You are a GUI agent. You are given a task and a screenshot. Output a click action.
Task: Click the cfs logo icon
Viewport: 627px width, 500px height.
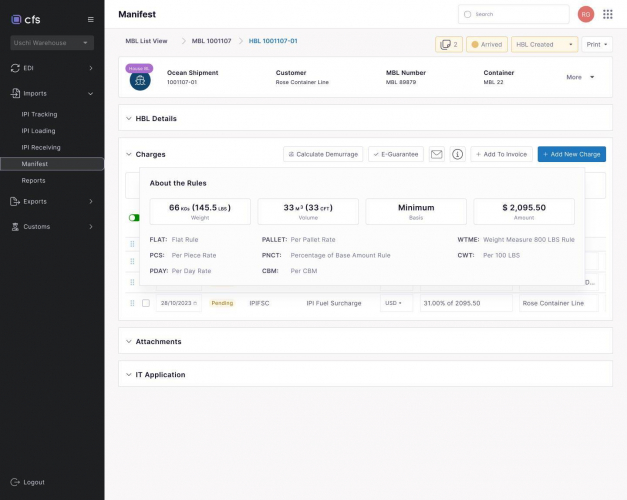point(16,19)
